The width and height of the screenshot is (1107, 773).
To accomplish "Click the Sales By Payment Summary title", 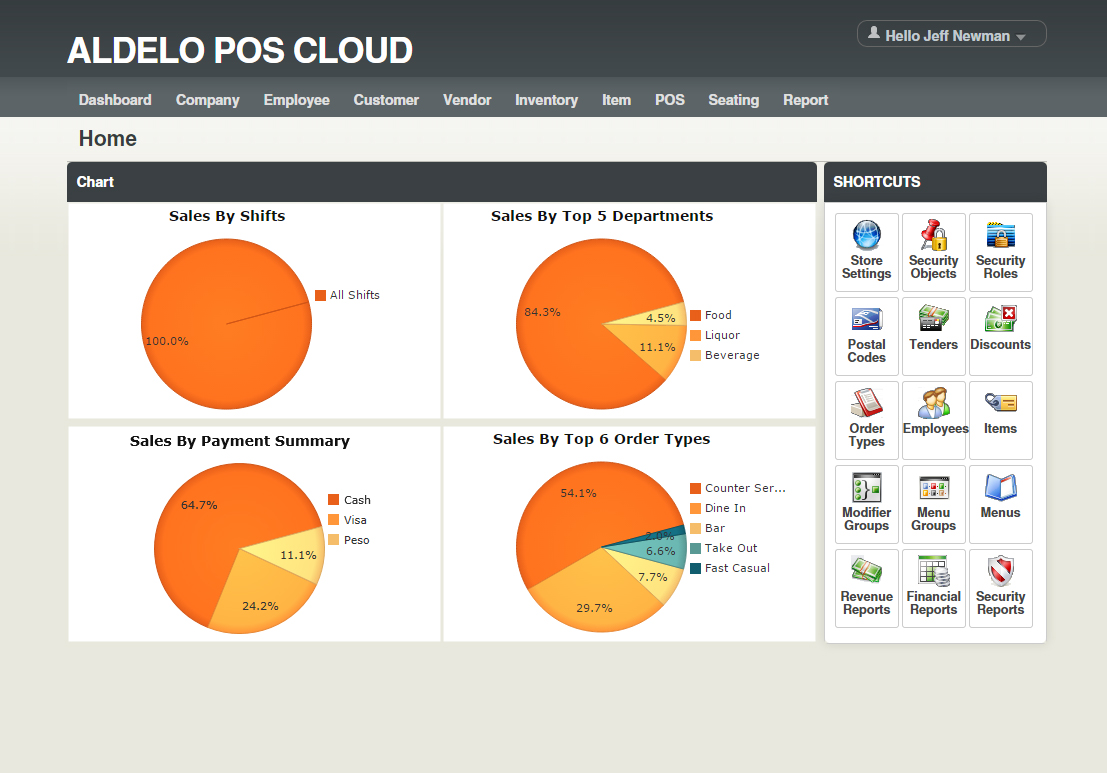I will [x=239, y=441].
